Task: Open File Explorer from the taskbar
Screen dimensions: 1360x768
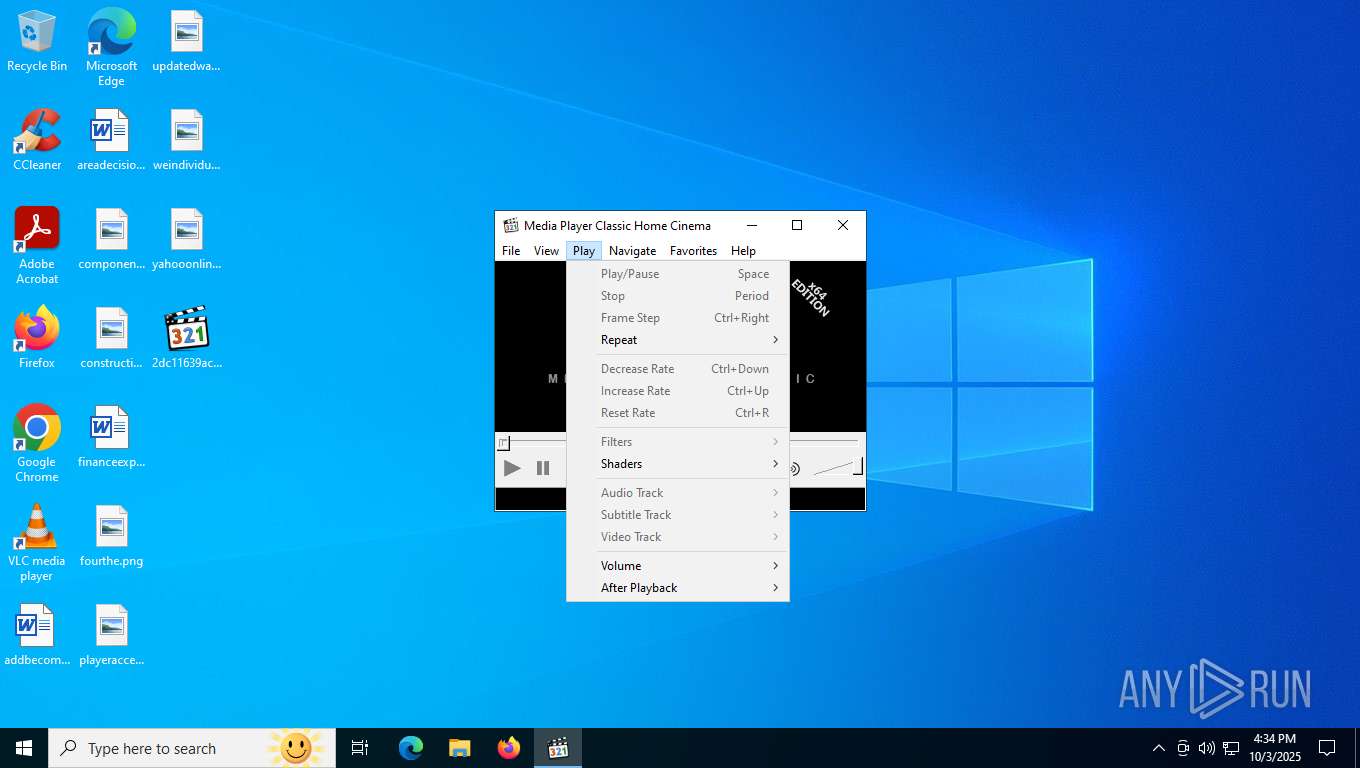Action: click(460, 748)
